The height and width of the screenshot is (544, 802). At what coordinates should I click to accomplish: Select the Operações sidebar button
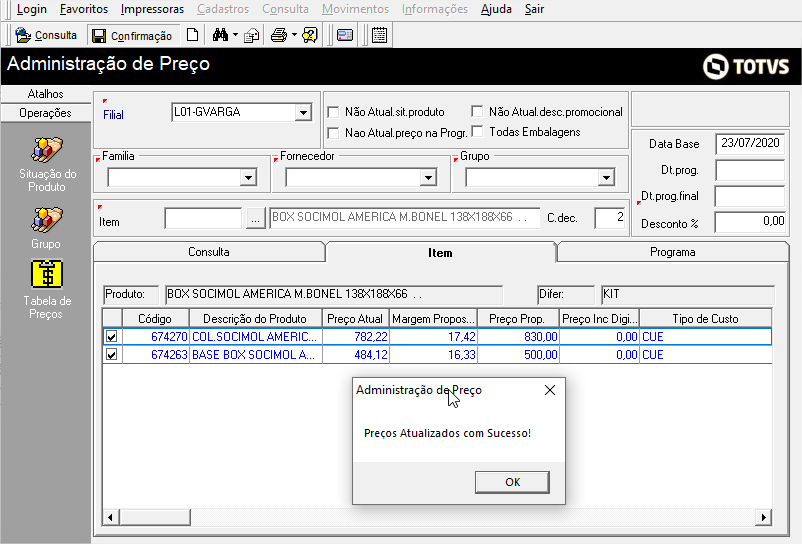click(x=46, y=113)
